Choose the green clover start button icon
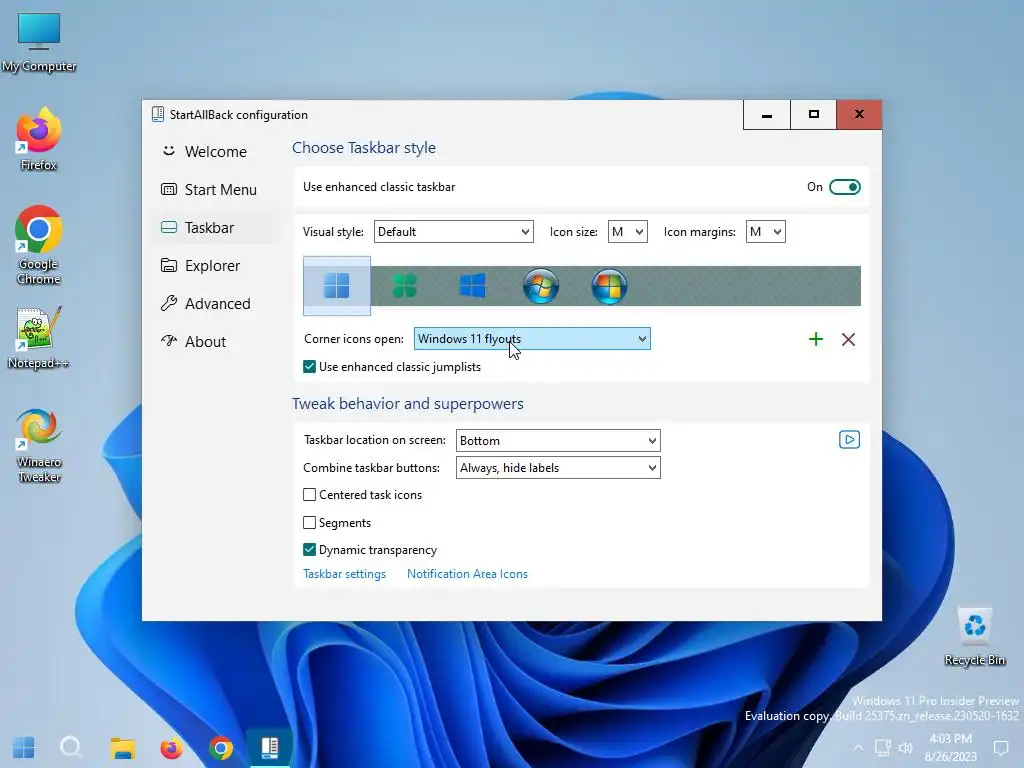1024x768 pixels. click(x=405, y=286)
